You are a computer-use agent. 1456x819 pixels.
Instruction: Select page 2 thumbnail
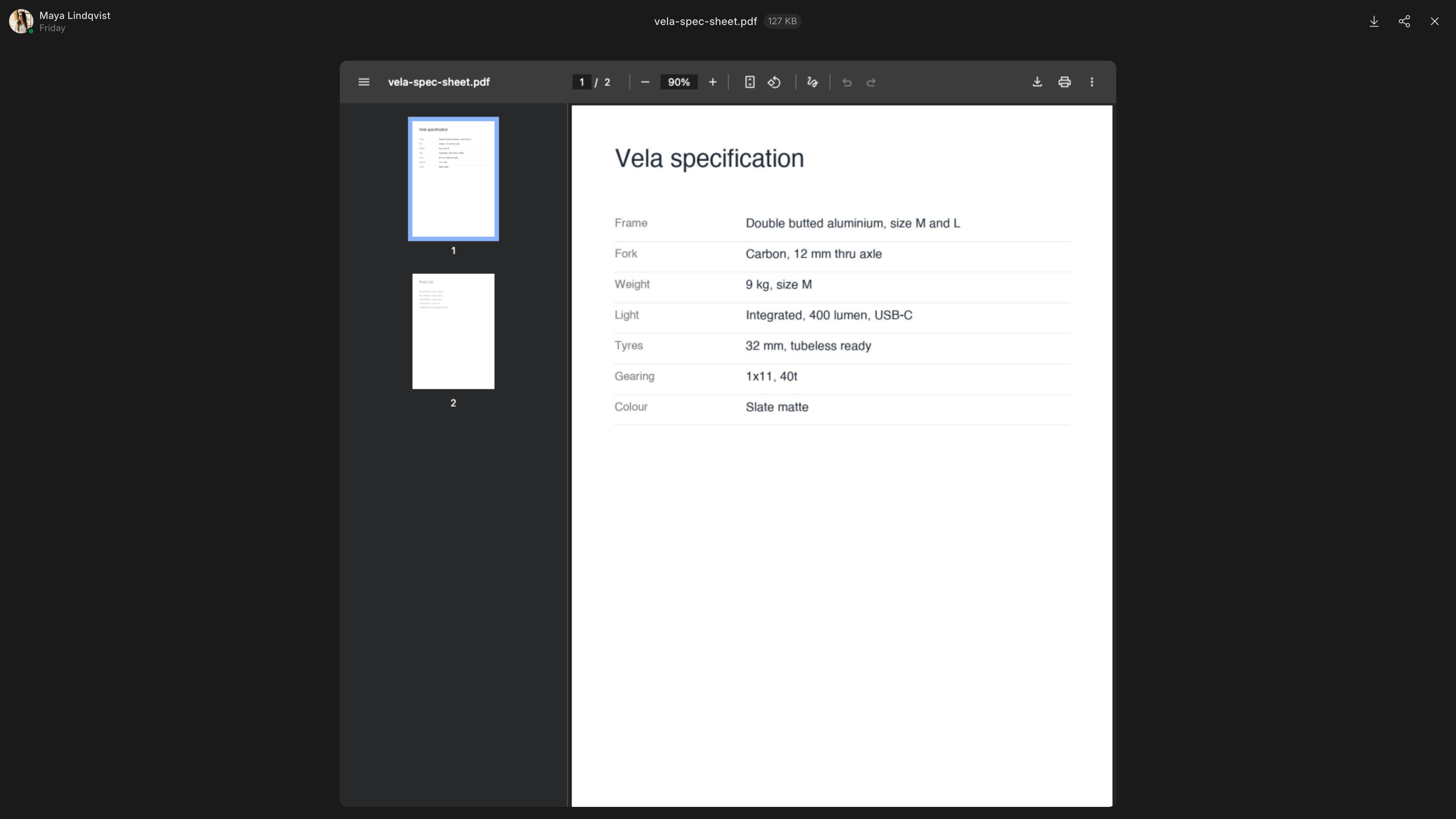click(x=453, y=331)
